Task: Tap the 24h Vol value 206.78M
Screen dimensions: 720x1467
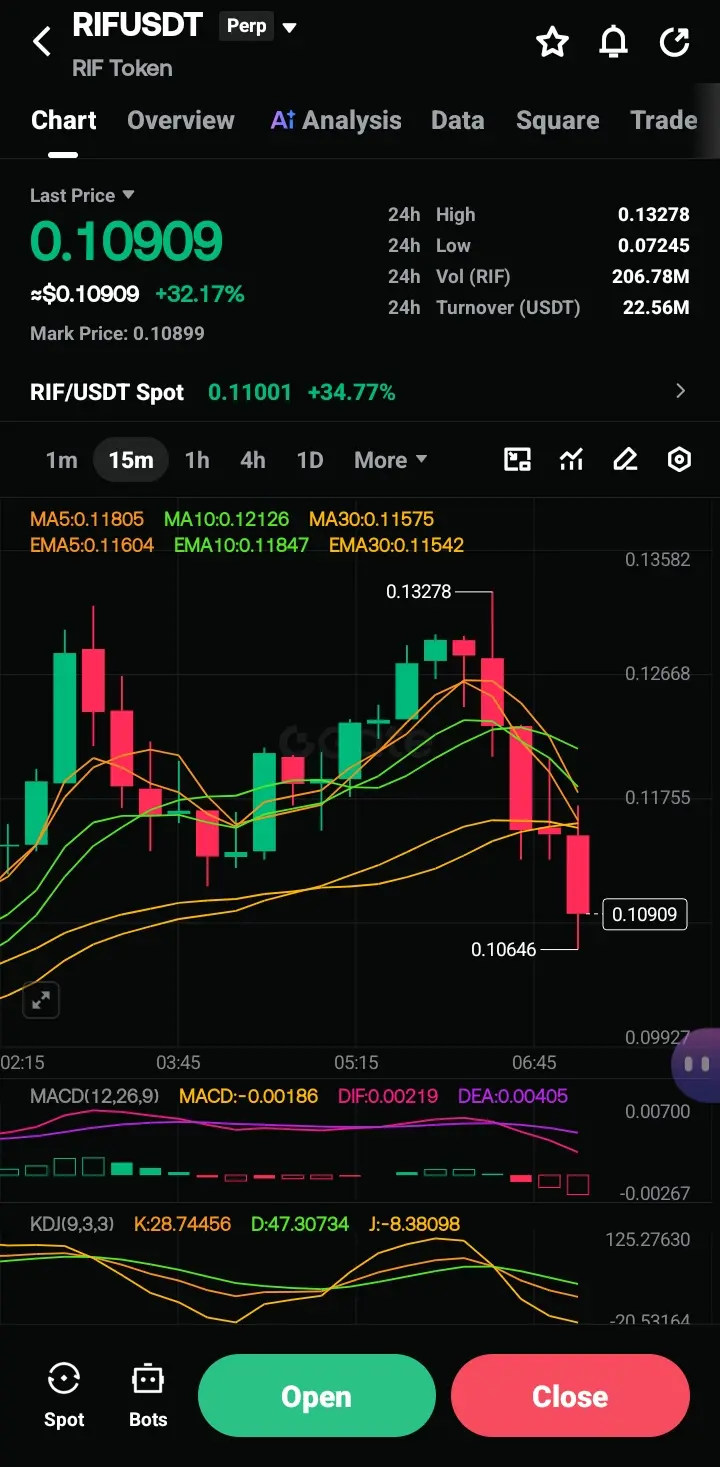Action: (650, 277)
